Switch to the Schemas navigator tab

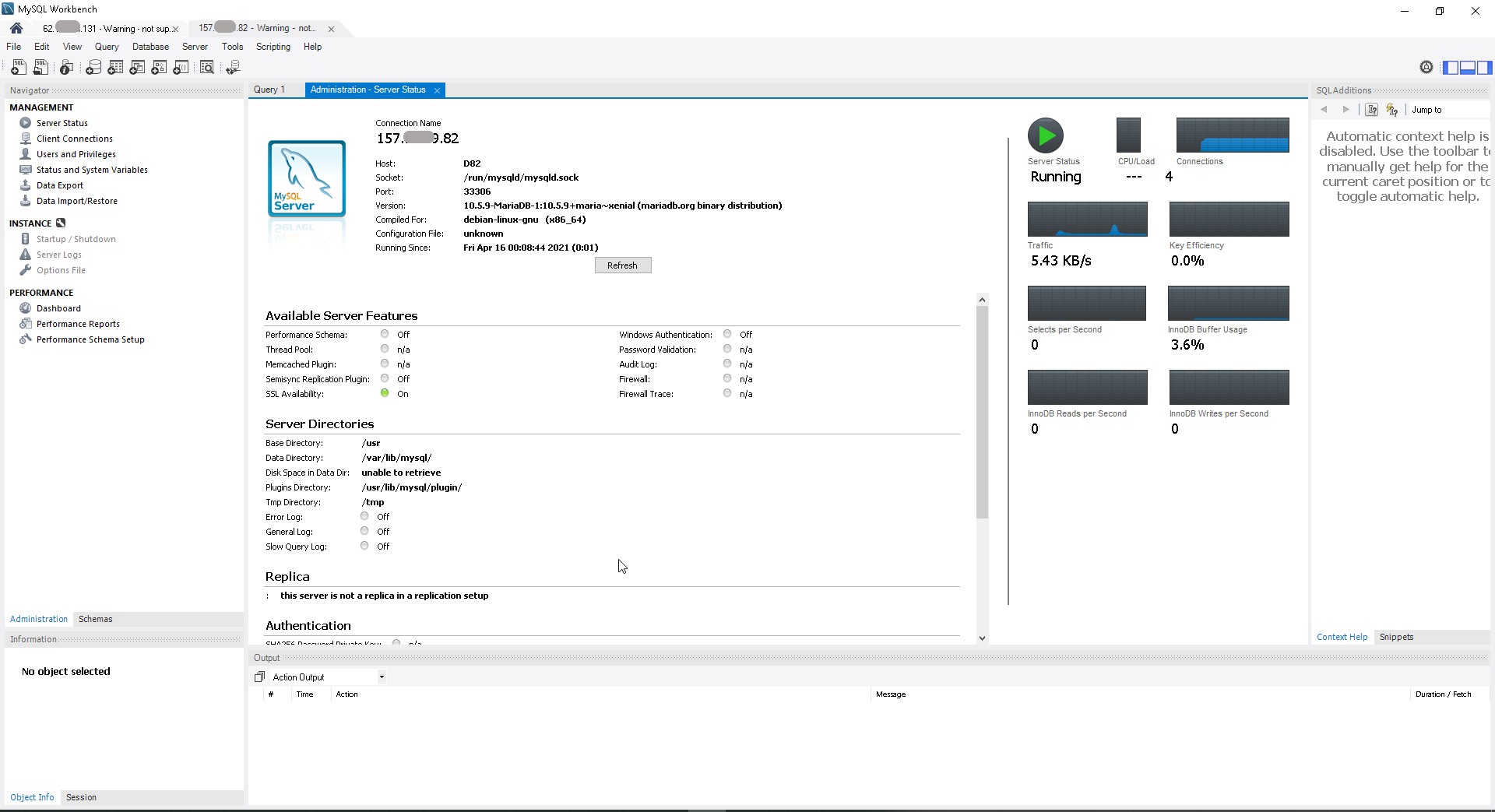click(96, 619)
